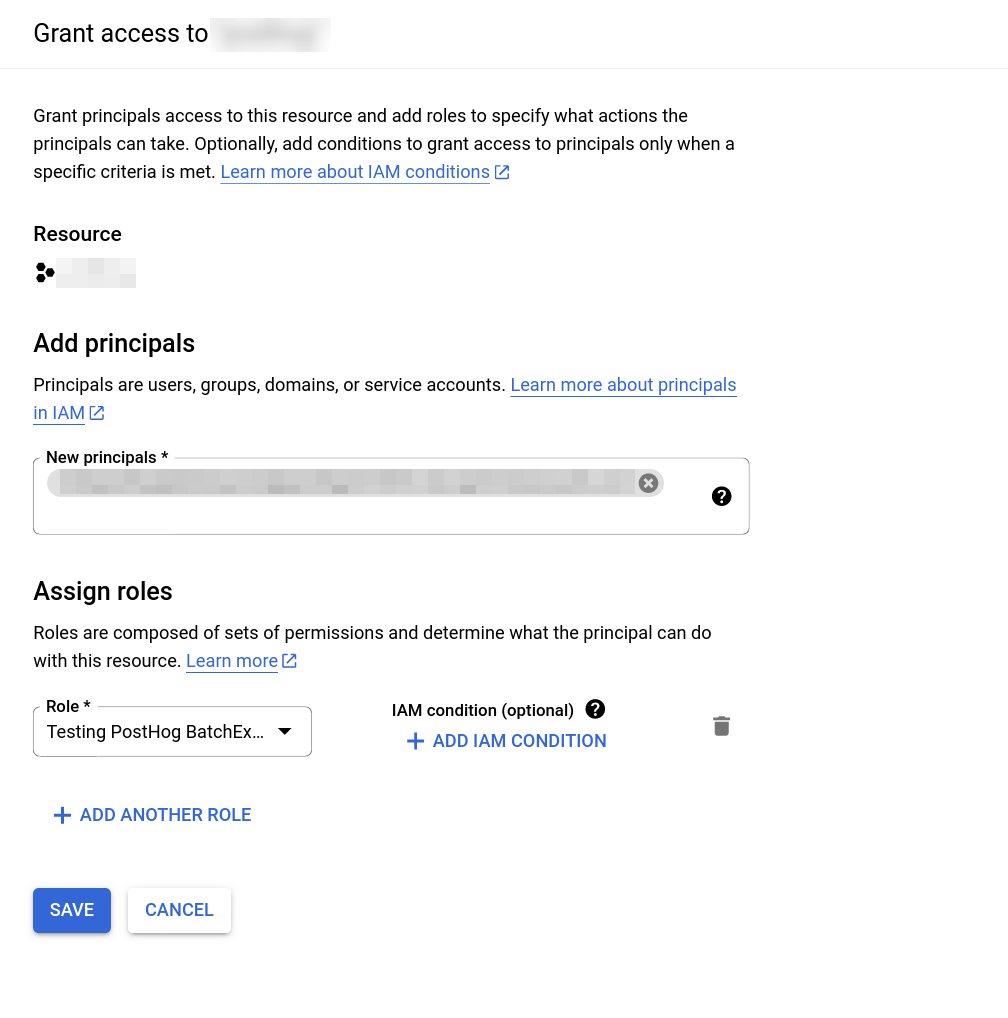The width and height of the screenshot is (1008, 1018).
Task: Open Learn more about principals in IAM
Action: [x=623, y=384]
